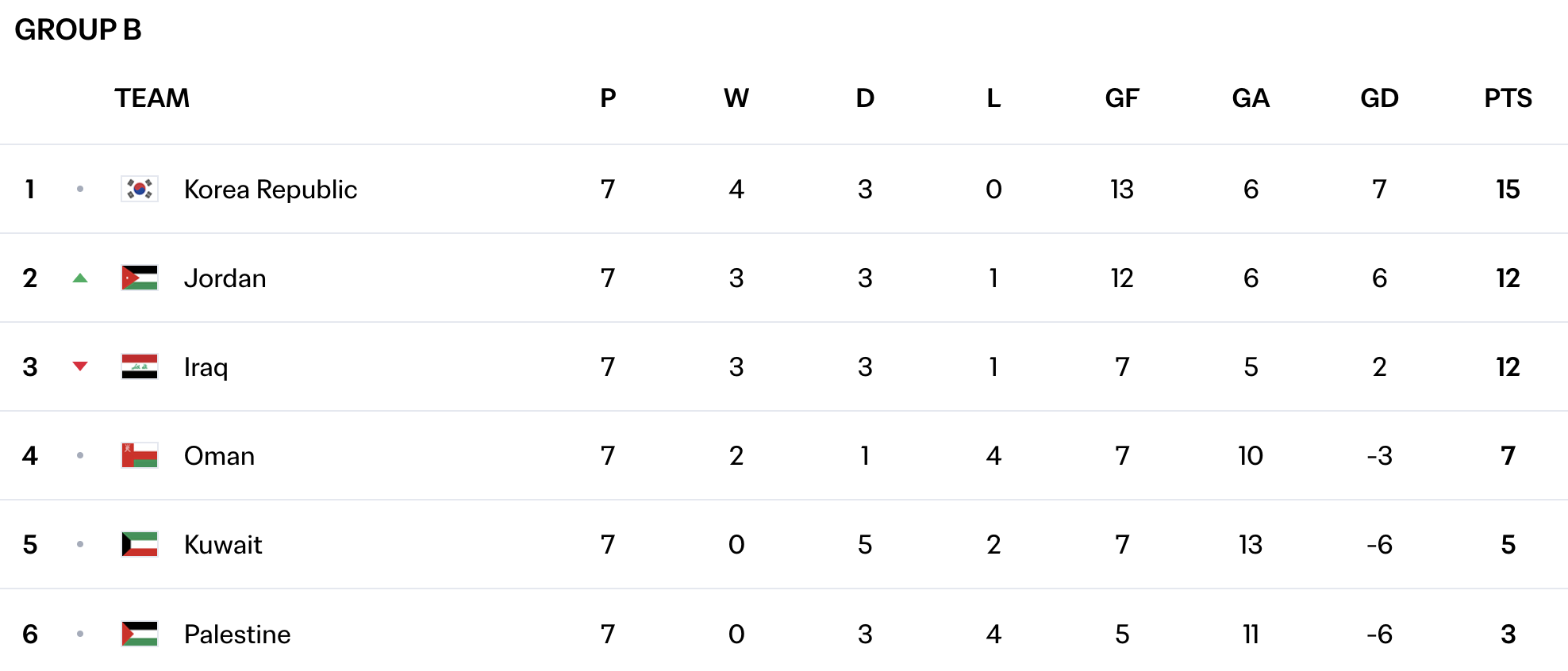Click the Kuwait flag icon
Viewport: 1568px width, 671px height.
140,544
